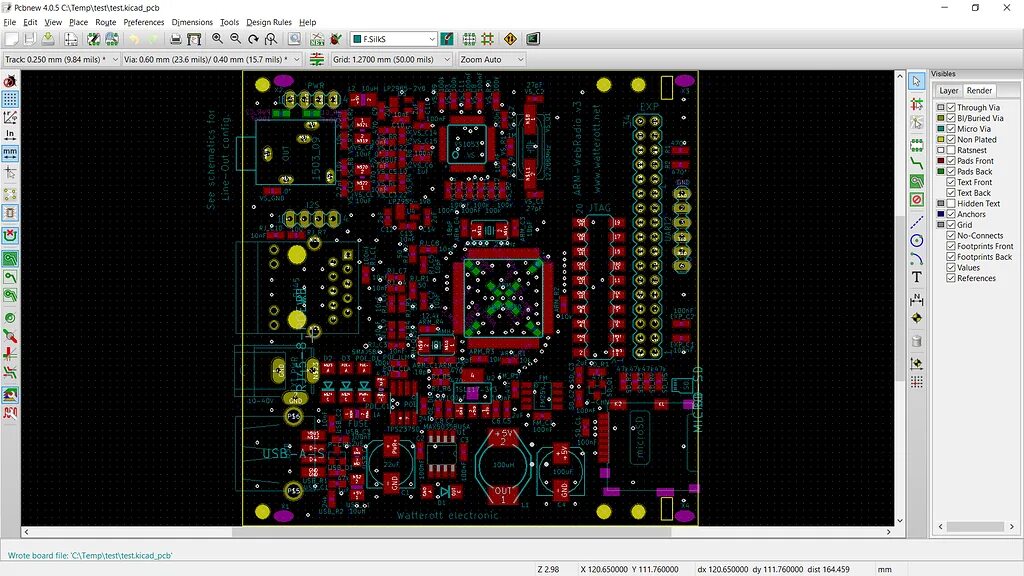1024x576 pixels.
Task: Select the Add text tool
Action: [x=917, y=277]
